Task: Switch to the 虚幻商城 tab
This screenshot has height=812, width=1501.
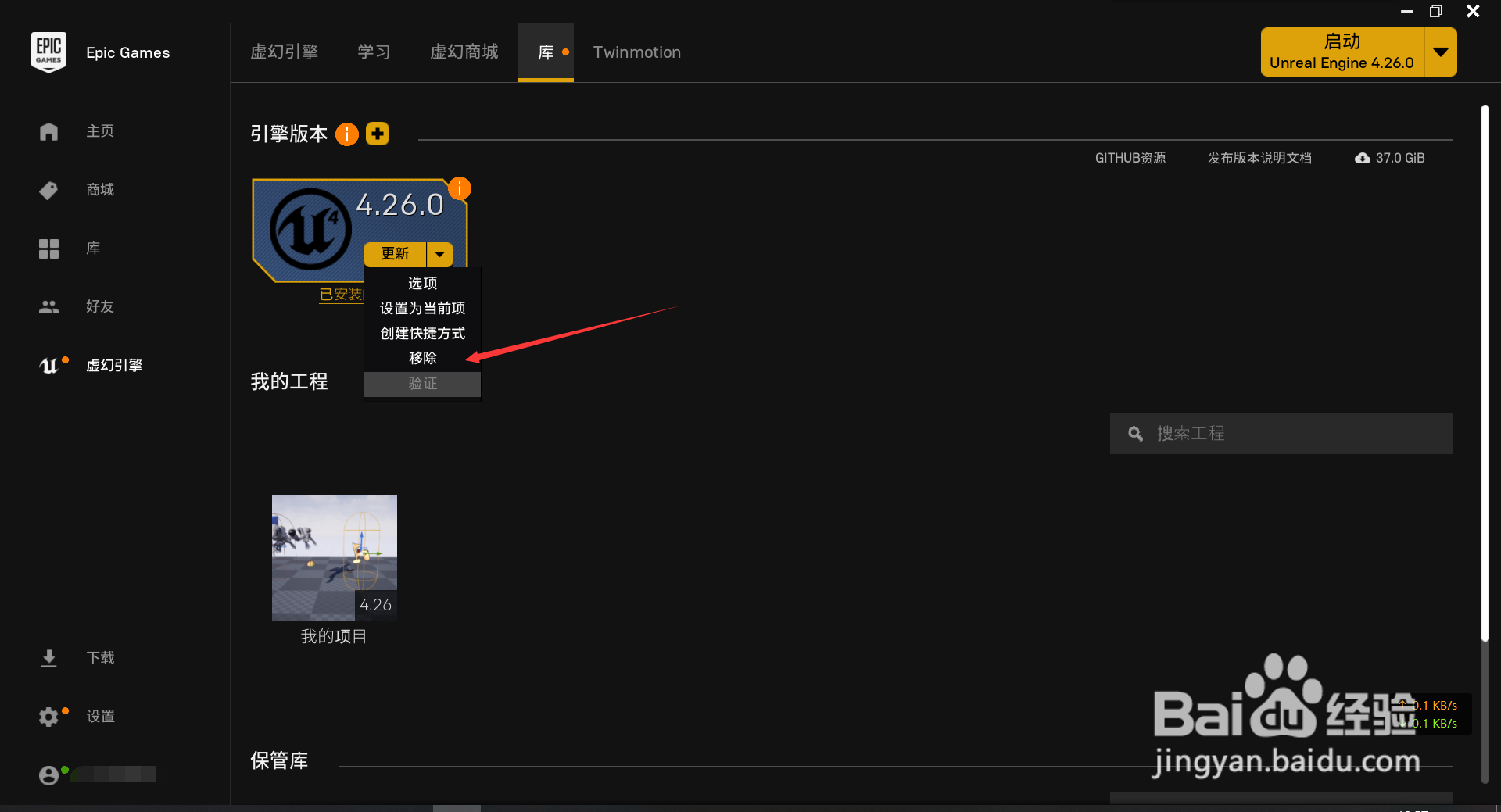Action: click(464, 52)
